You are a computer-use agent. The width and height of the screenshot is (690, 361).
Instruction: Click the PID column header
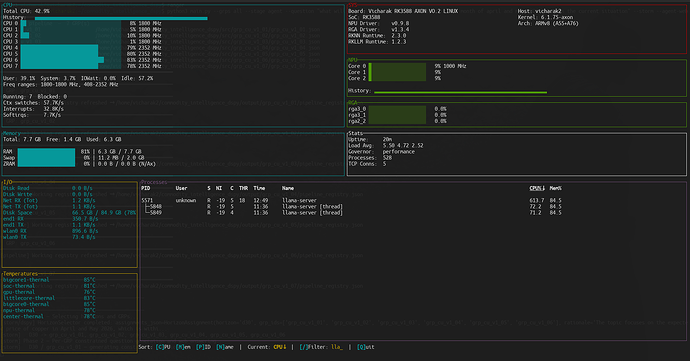click(146, 188)
